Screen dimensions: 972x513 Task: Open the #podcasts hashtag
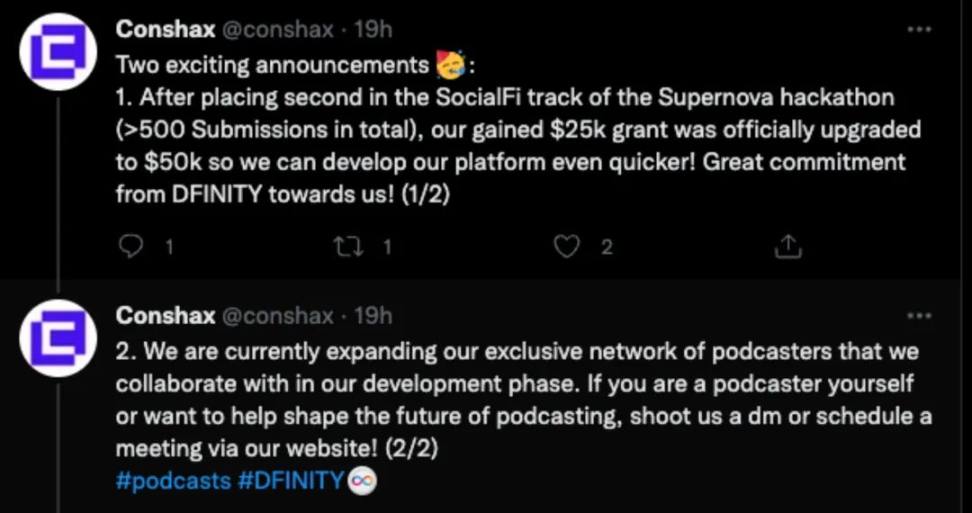(174, 480)
